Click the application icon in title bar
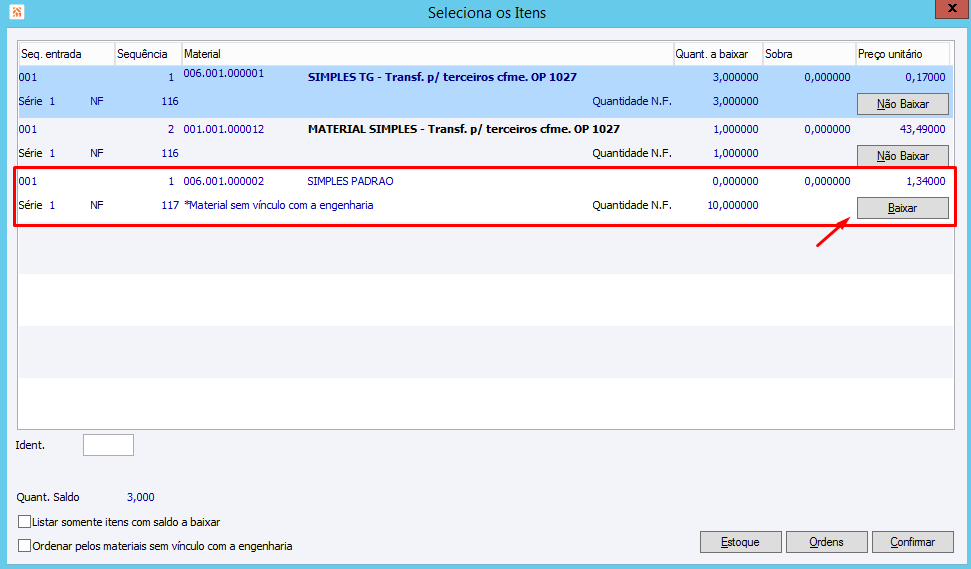This screenshot has height=569, width=971. point(17,12)
